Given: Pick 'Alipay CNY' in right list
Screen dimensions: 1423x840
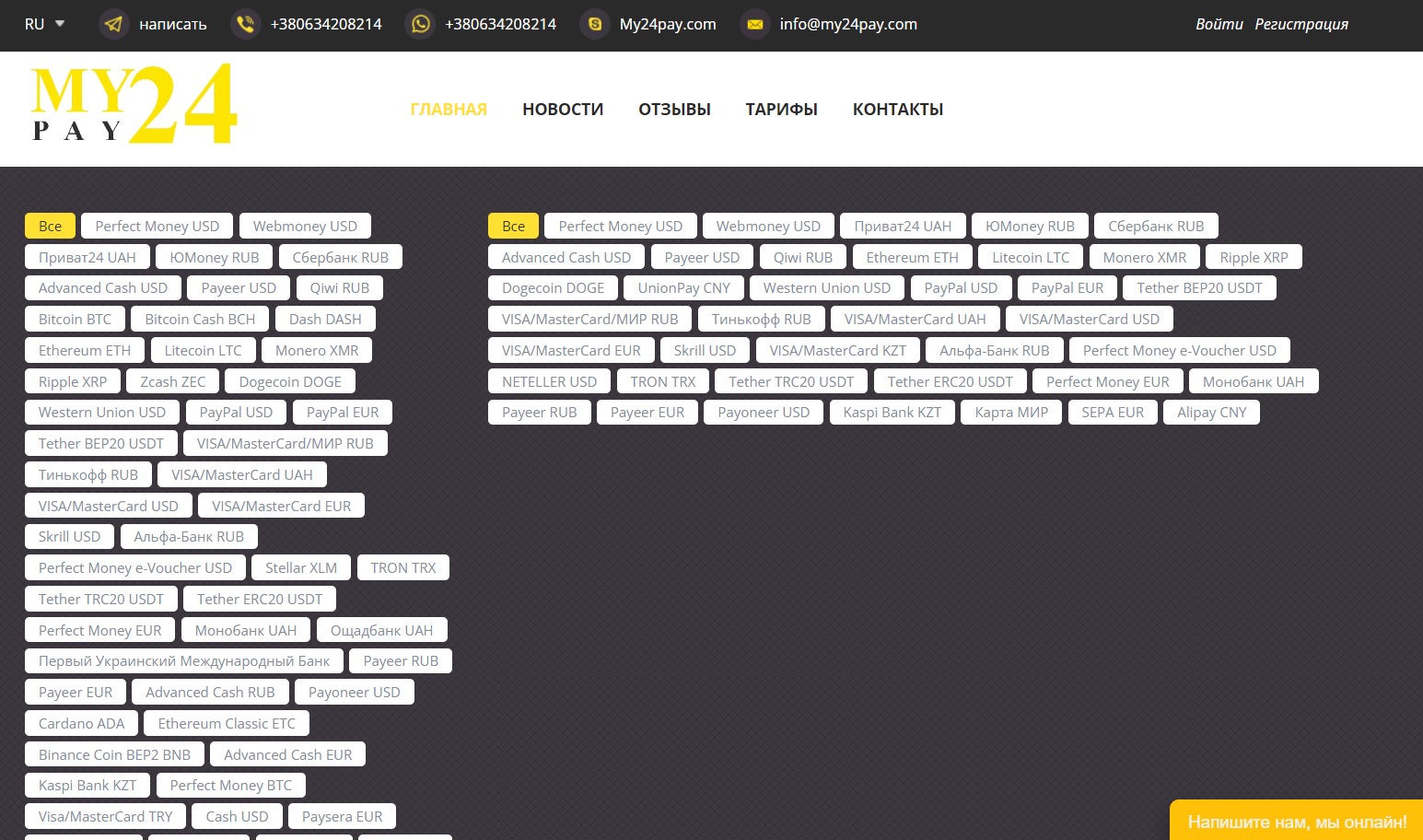Looking at the screenshot, I should pyautogui.click(x=1211, y=413).
